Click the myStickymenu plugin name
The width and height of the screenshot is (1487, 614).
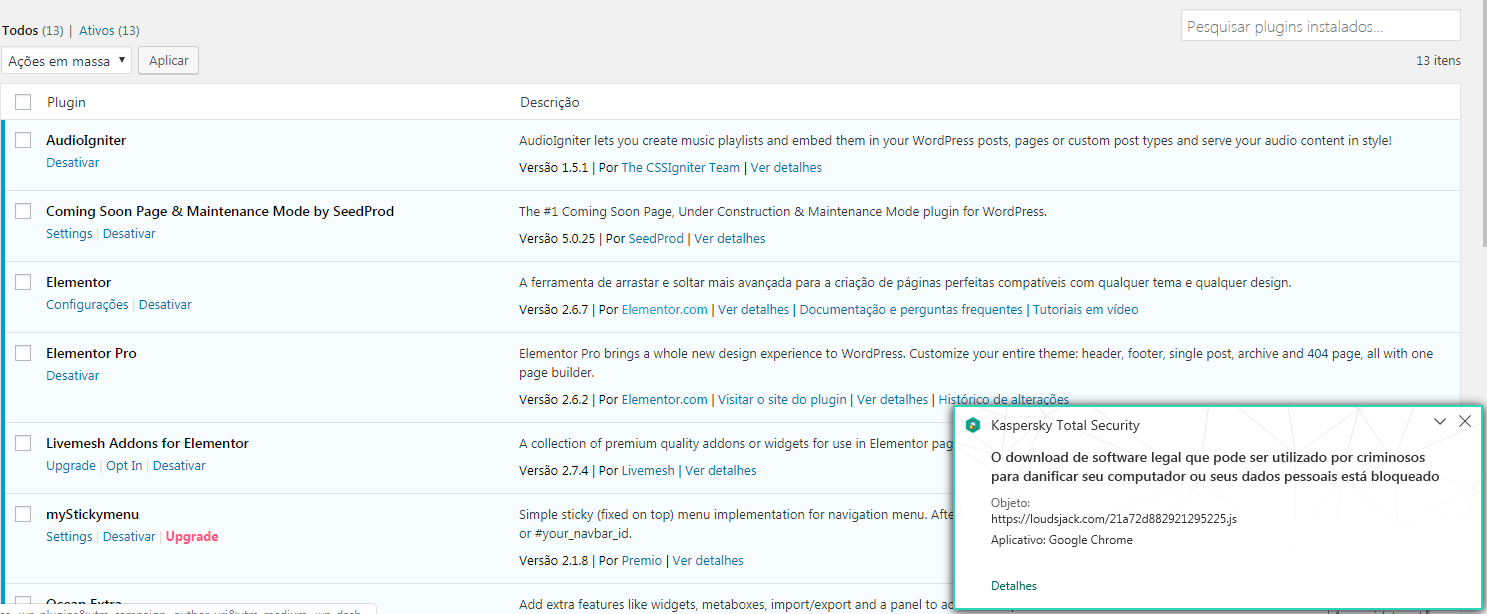click(x=92, y=514)
